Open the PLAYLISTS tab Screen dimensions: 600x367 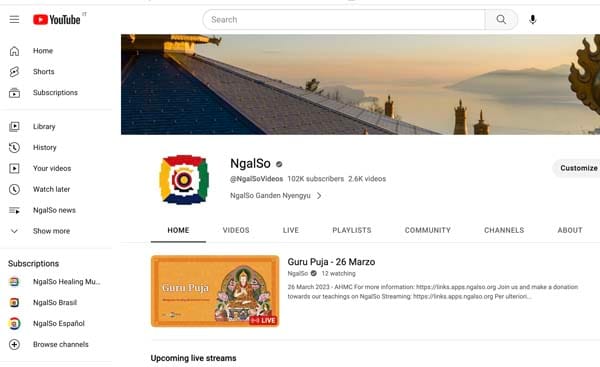(352, 230)
